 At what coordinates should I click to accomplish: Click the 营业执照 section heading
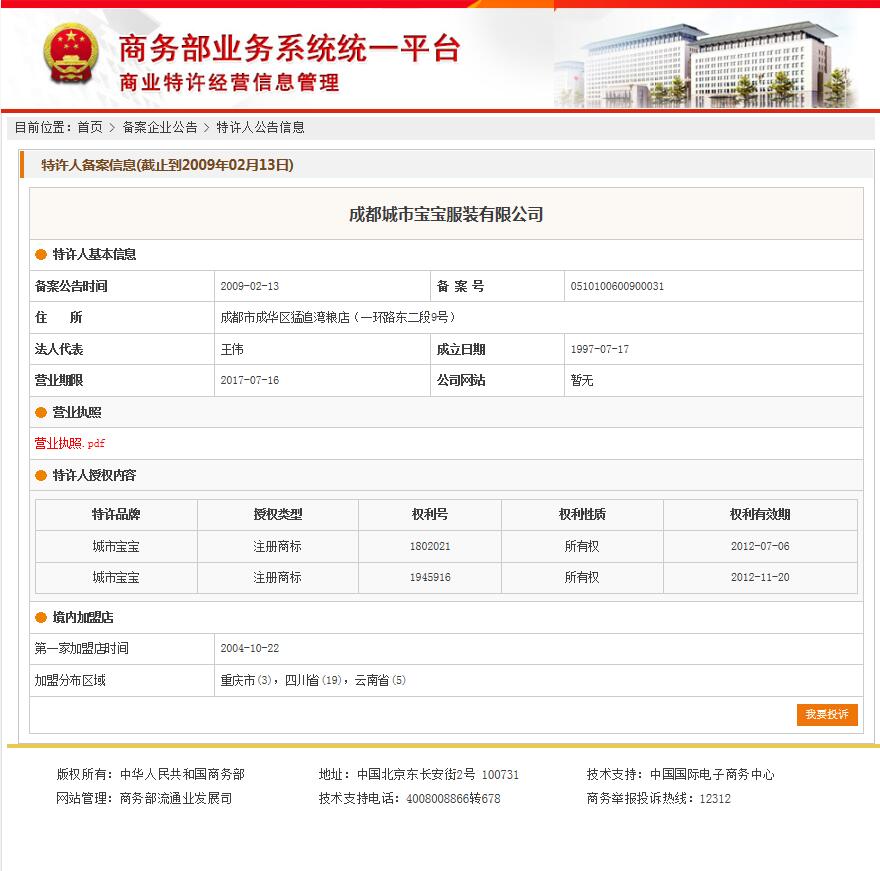[x=77, y=412]
